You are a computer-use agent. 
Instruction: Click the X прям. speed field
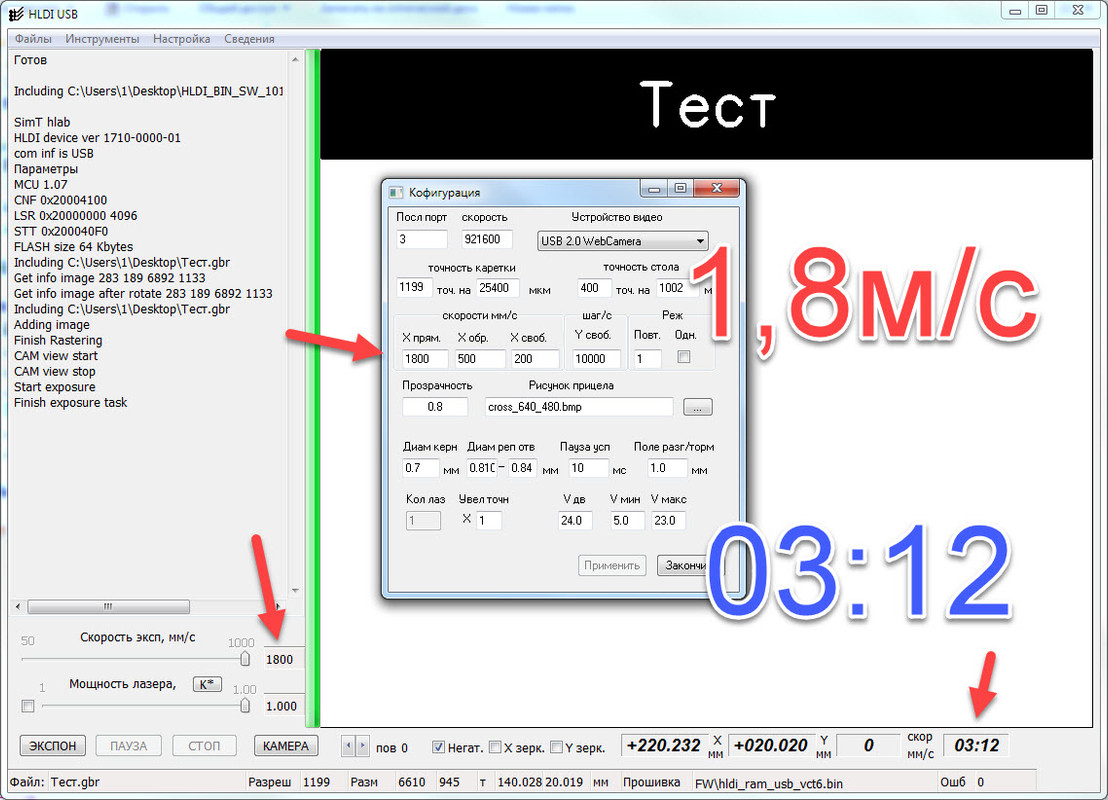[x=425, y=358]
